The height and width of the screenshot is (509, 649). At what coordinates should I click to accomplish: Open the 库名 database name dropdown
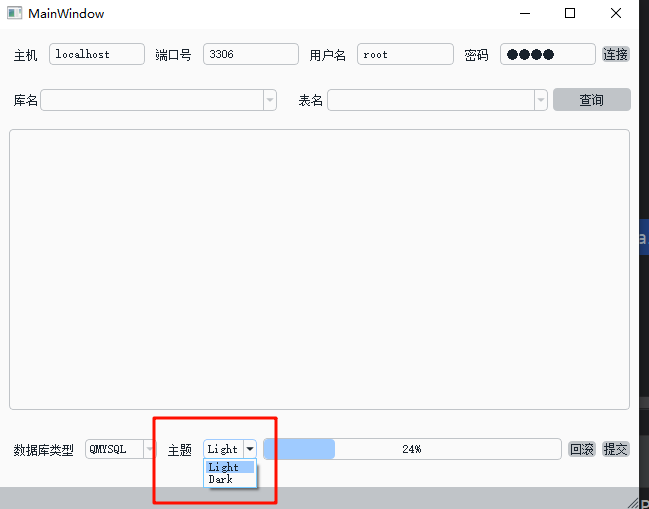[159, 100]
